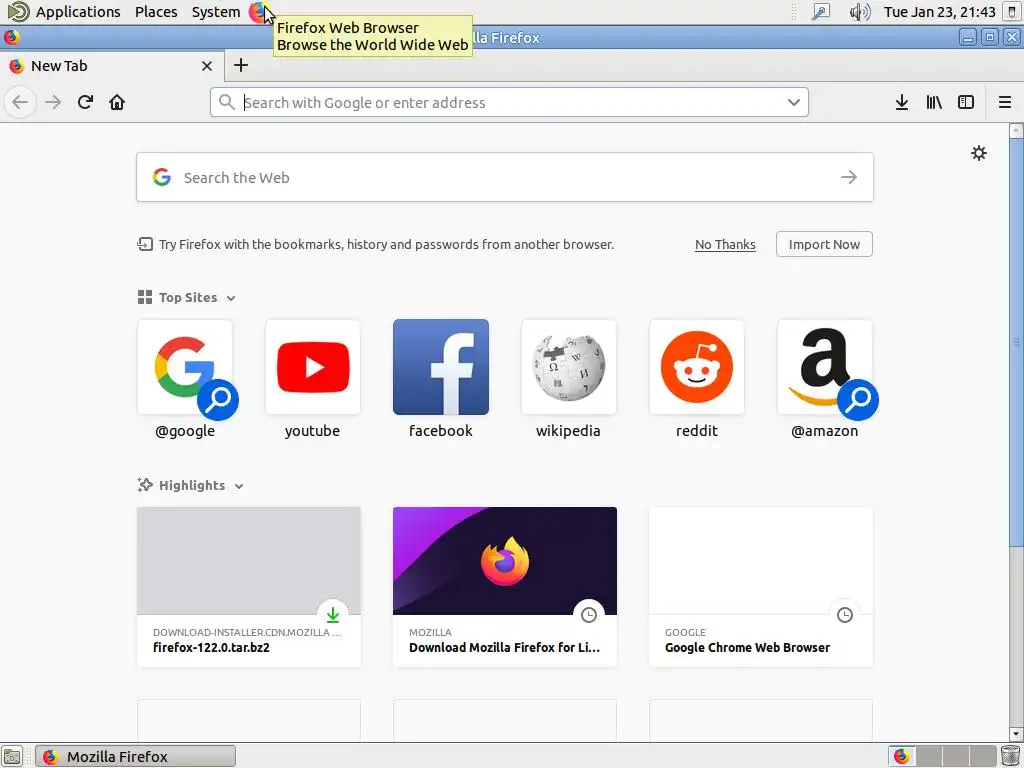Click the Google G logo in search box

[161, 177]
